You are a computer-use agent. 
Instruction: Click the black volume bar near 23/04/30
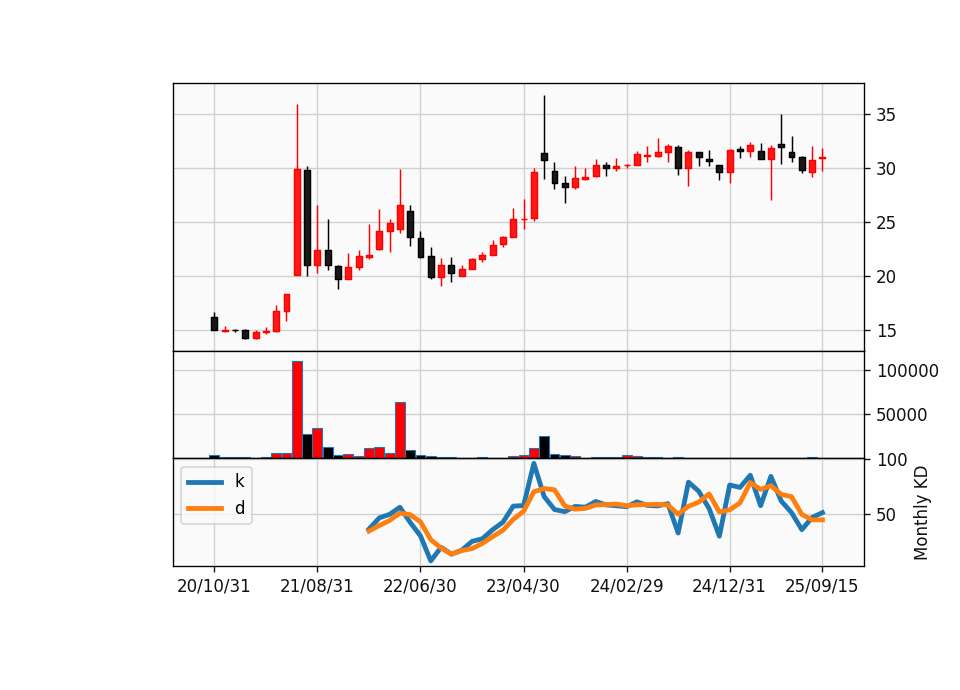point(544,447)
